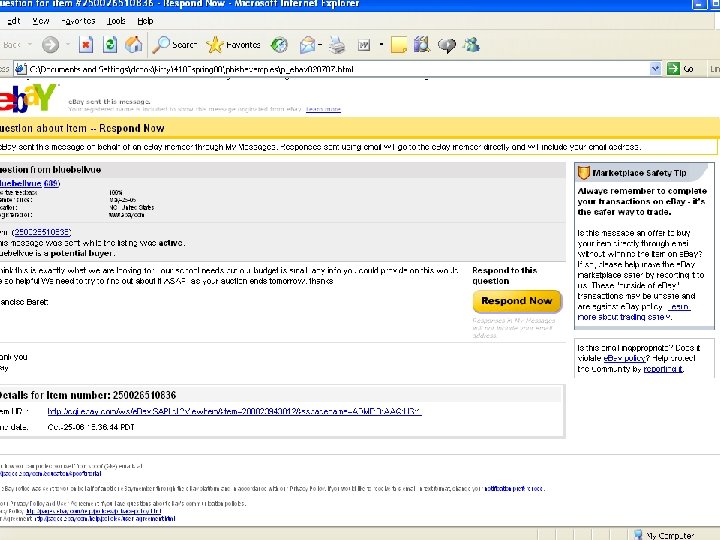Click the Marketplace Safety Tip shield icon
Screen dimensions: 720x540
pyautogui.click(x=584, y=173)
